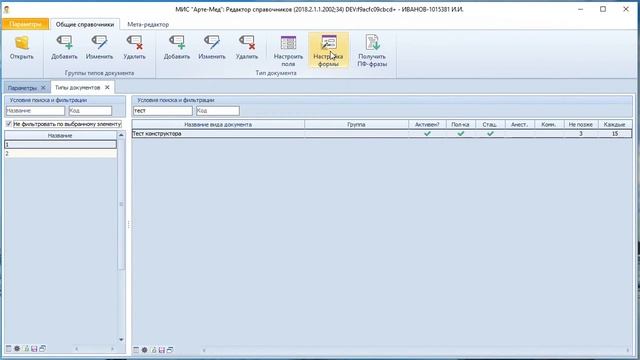Switch to Мета-редактор ribbon tab

pyautogui.click(x=148, y=24)
